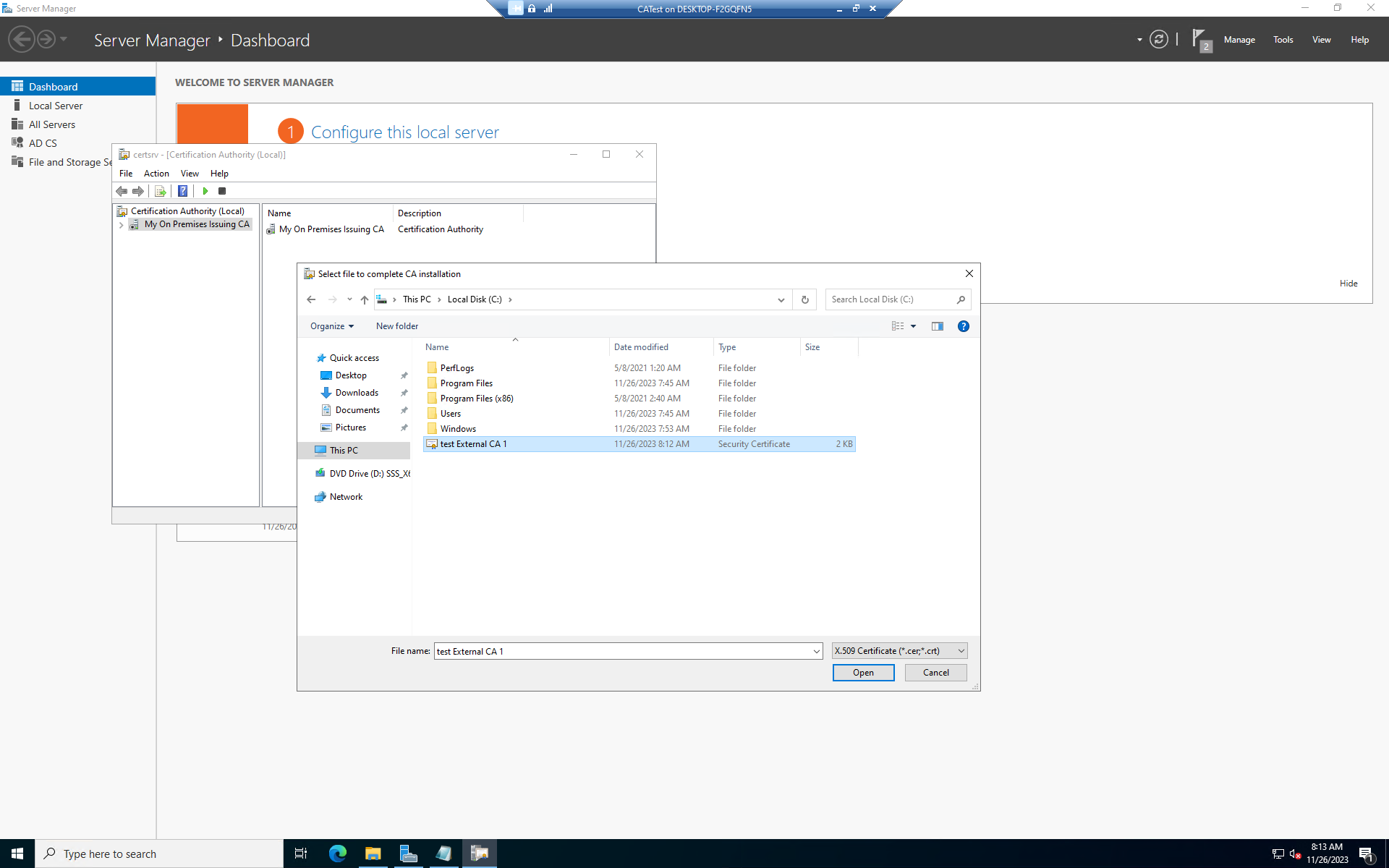Viewport: 1389px width, 868px height.
Task: Click the refresh icon in file dialog address bar
Action: (804, 299)
